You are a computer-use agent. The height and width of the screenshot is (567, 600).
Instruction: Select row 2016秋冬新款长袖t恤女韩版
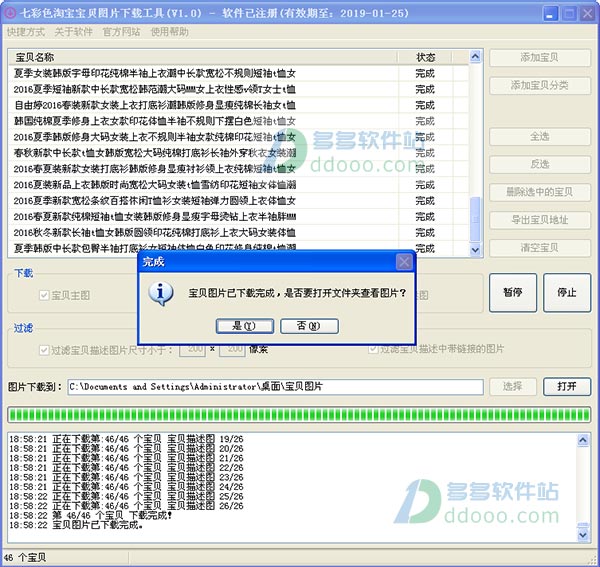238,233
